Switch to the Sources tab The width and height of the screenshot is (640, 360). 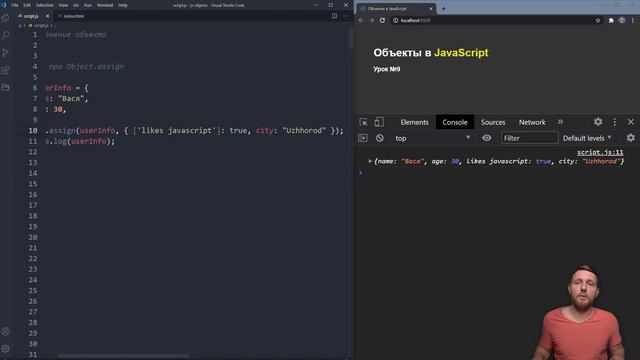493,122
